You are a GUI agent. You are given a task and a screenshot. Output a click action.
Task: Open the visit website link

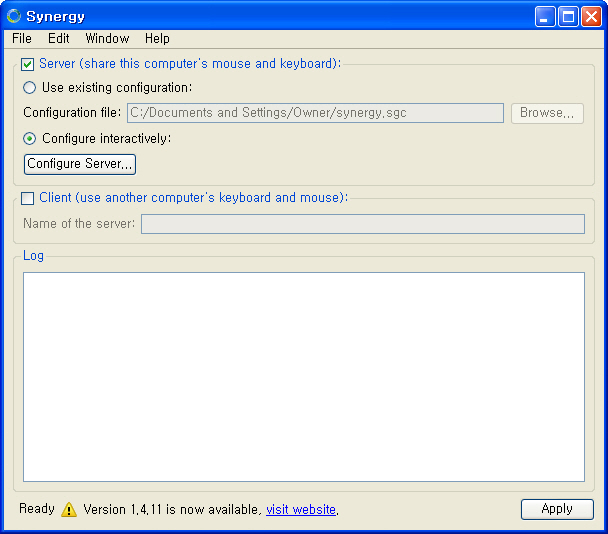(301, 509)
